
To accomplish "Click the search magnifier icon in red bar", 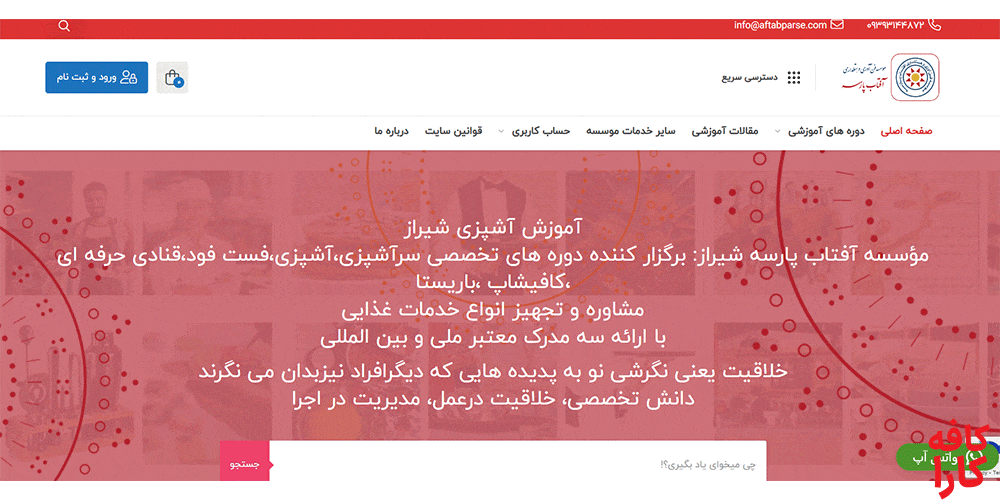I will tap(64, 26).
